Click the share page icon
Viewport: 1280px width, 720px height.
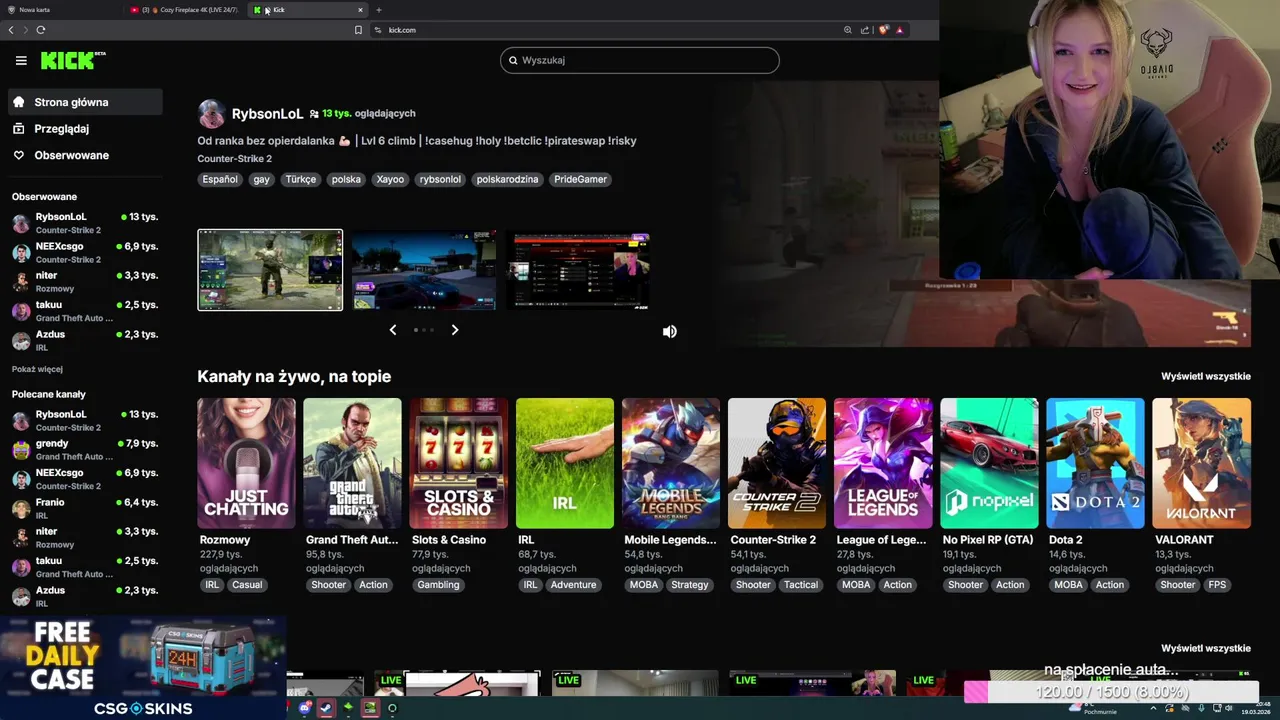point(865,30)
